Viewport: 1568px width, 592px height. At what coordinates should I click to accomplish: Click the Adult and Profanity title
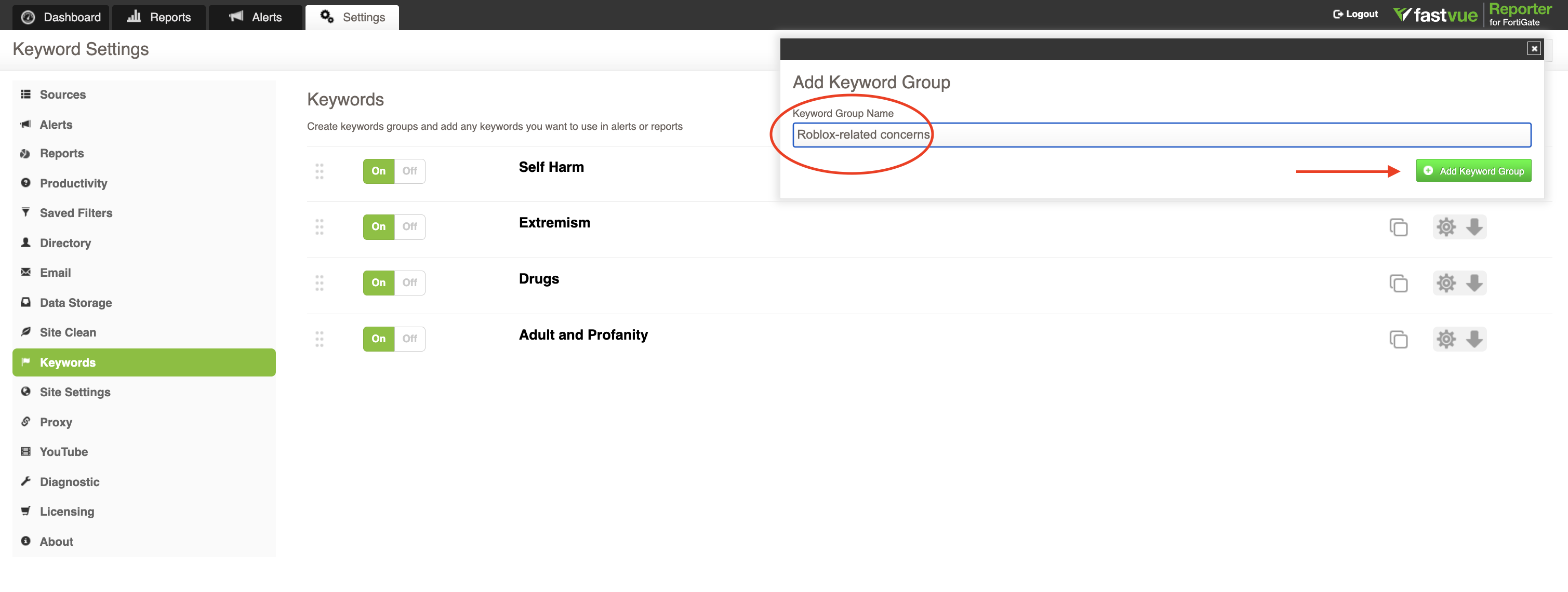coord(583,334)
